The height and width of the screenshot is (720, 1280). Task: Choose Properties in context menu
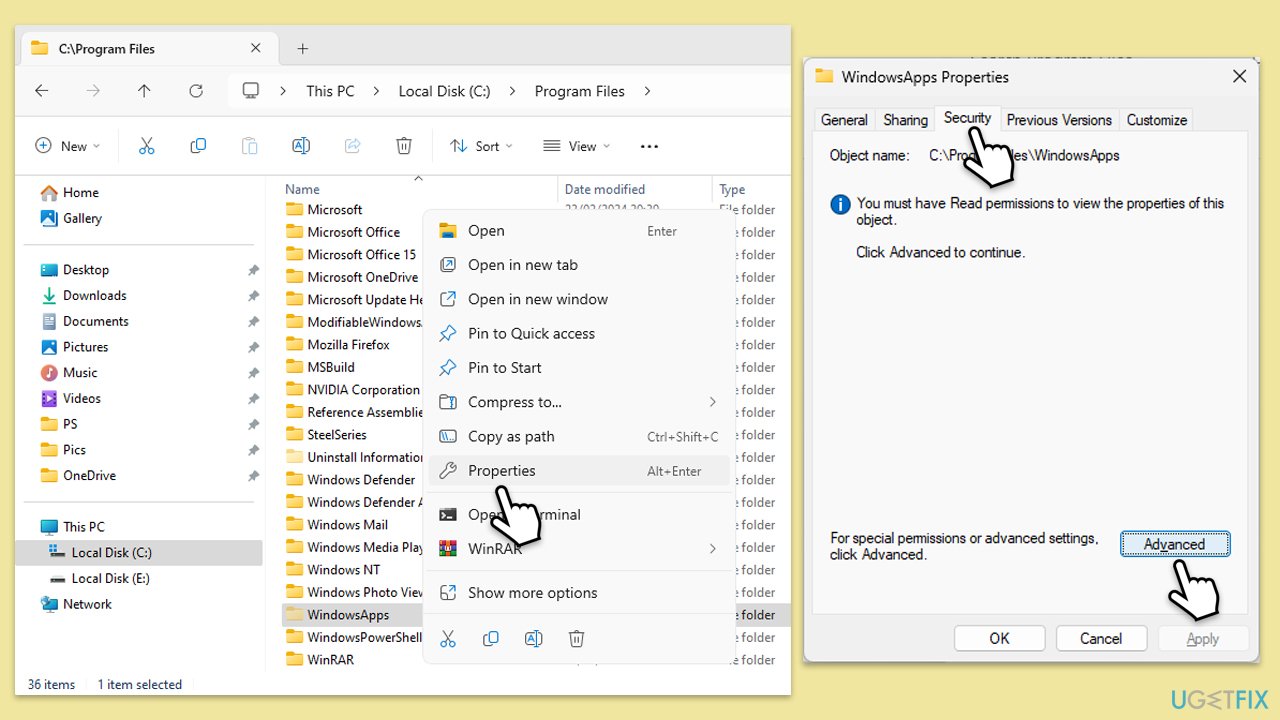pos(579,471)
